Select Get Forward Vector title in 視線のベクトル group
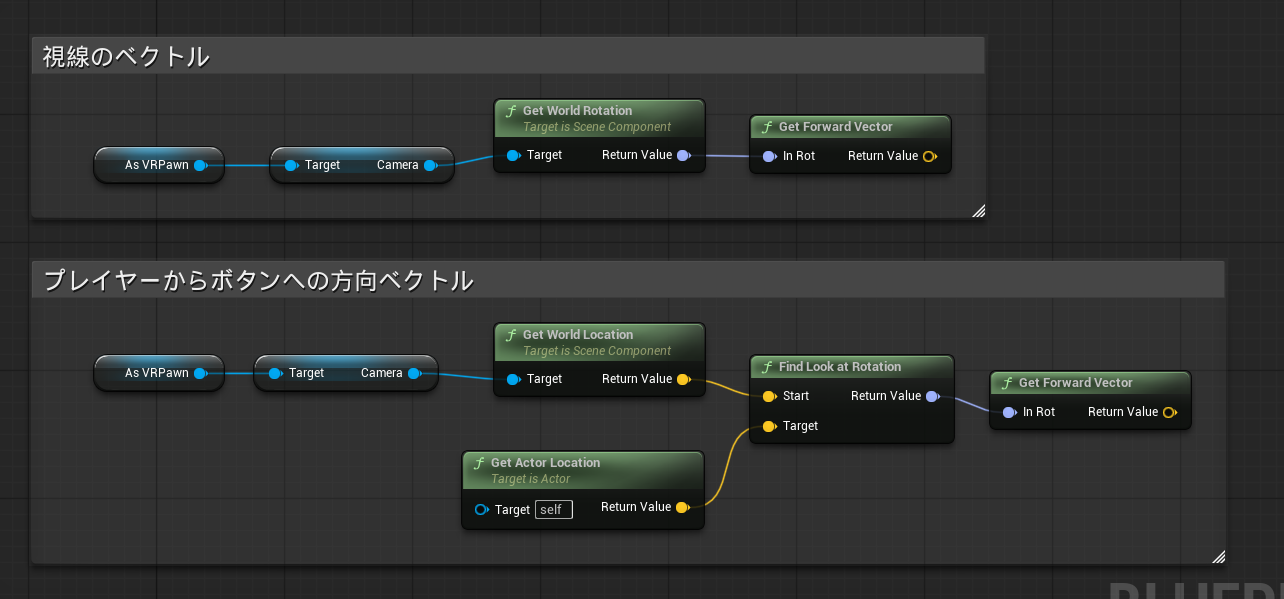The image size is (1284, 599). (x=836, y=127)
